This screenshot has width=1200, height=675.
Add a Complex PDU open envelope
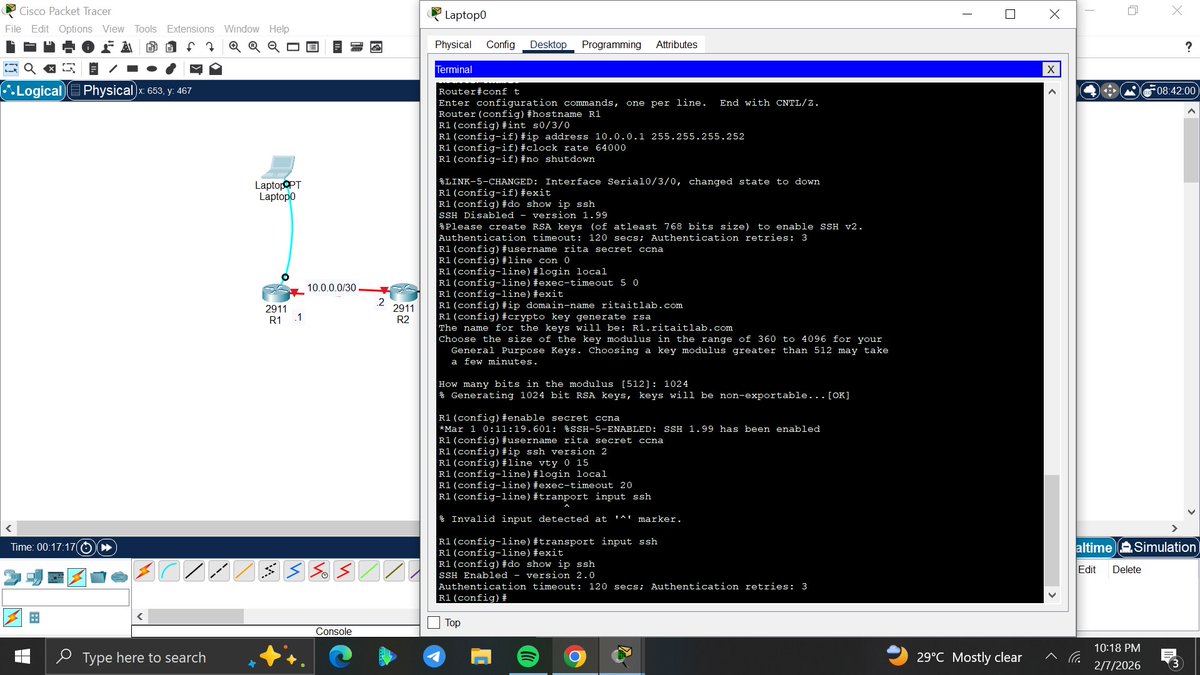pyautogui.click(x=215, y=69)
